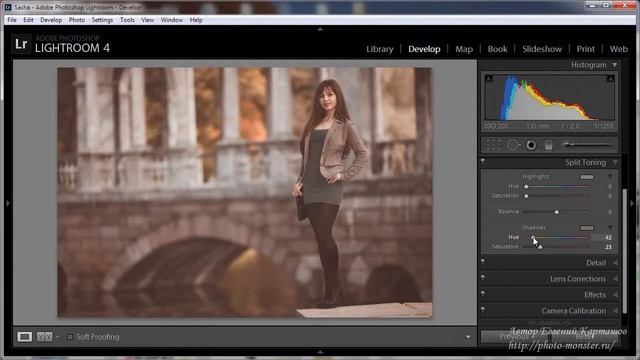640x360 pixels.
Task: Click the Shadows Saturation value field 23
Action: click(x=608, y=247)
